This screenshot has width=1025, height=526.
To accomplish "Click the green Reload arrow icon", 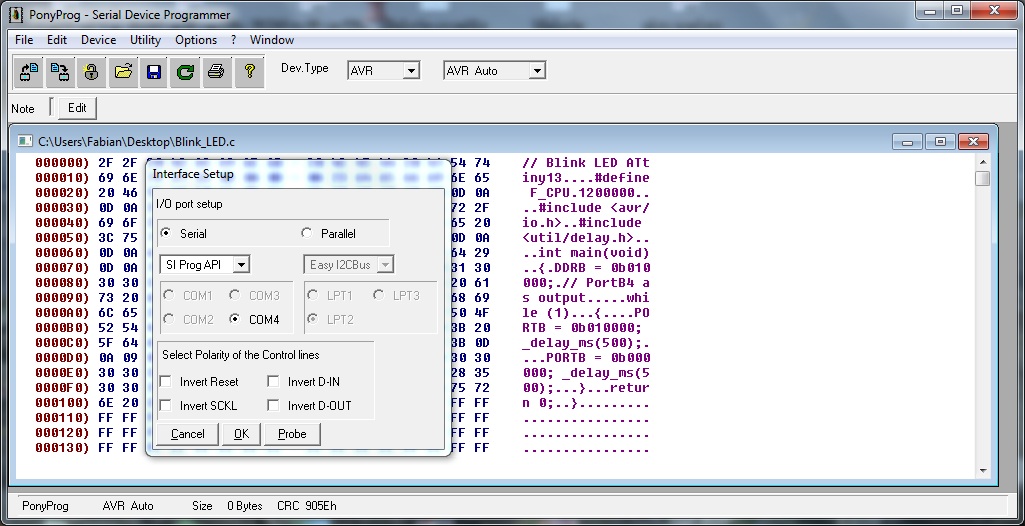I will (185, 71).
